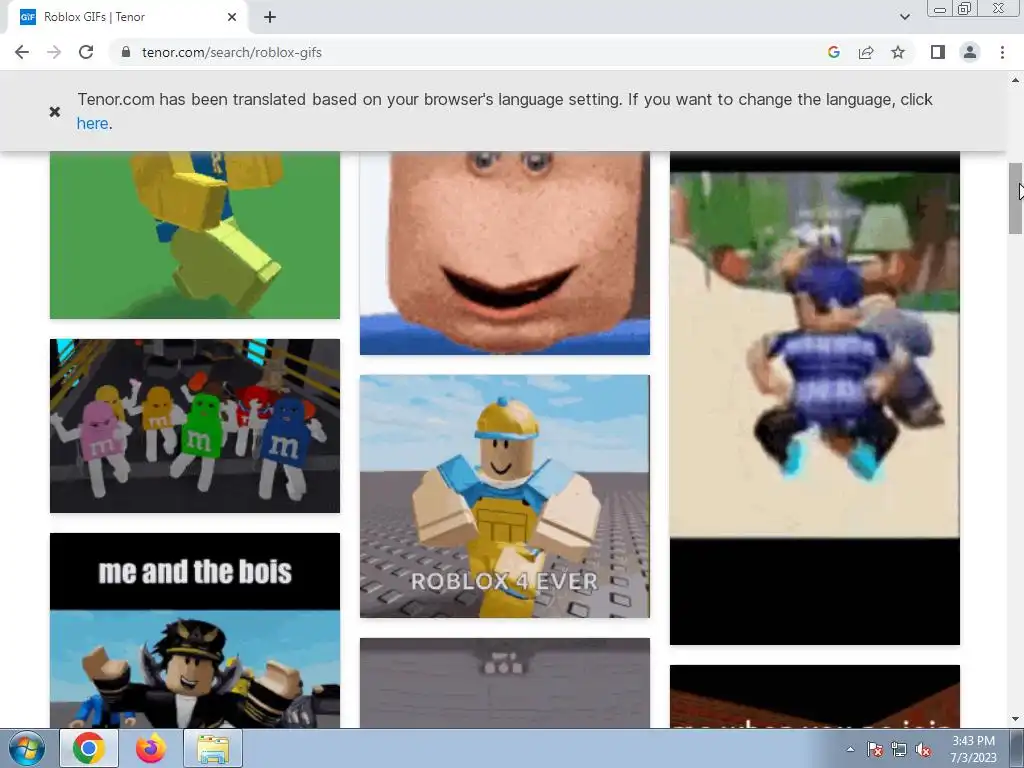Open the smiling Roblox face GIF
Image resolution: width=1024 pixels, height=768 pixels.
(505, 253)
